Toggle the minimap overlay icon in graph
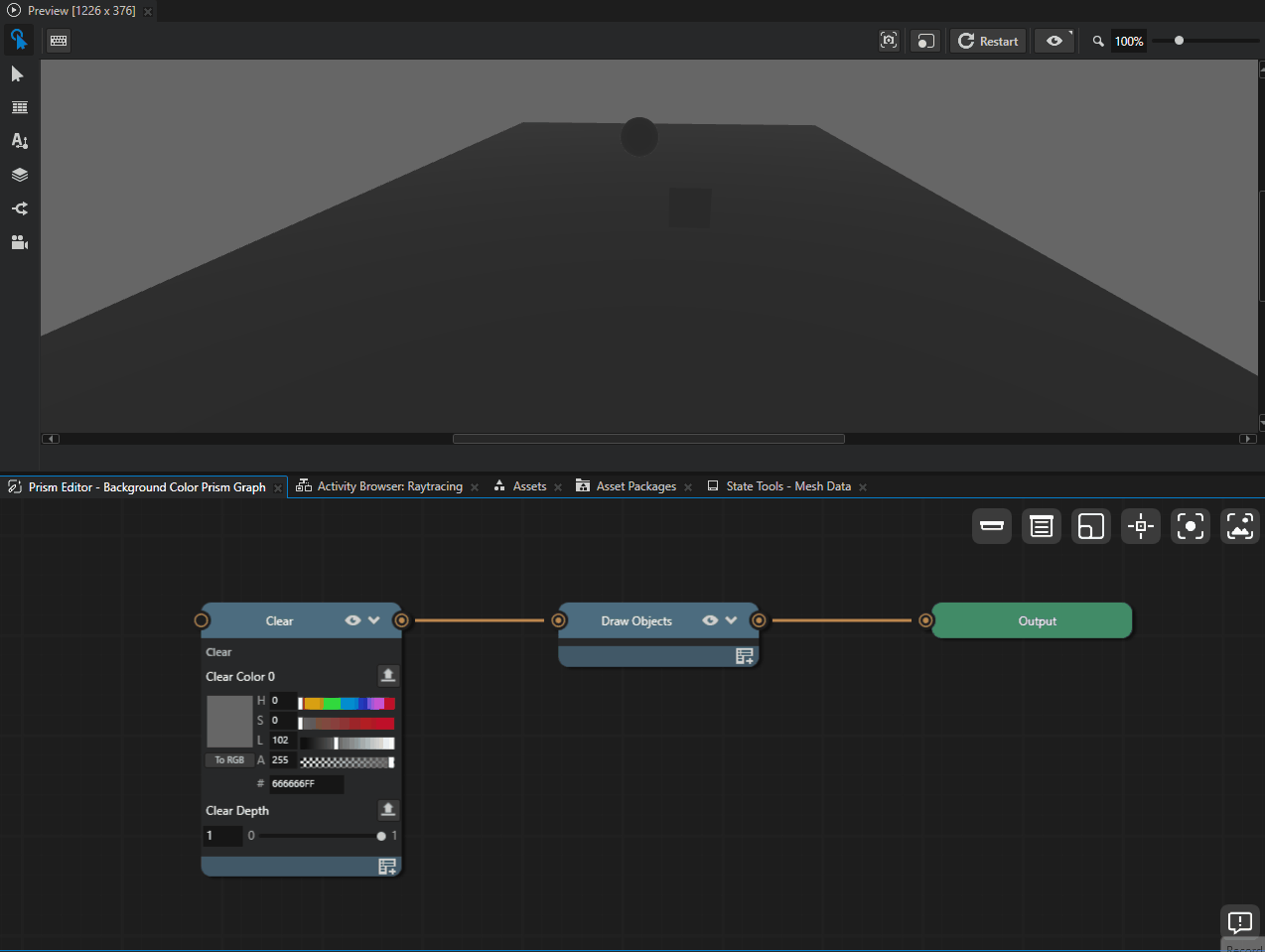This screenshot has width=1265, height=952. click(x=1091, y=526)
